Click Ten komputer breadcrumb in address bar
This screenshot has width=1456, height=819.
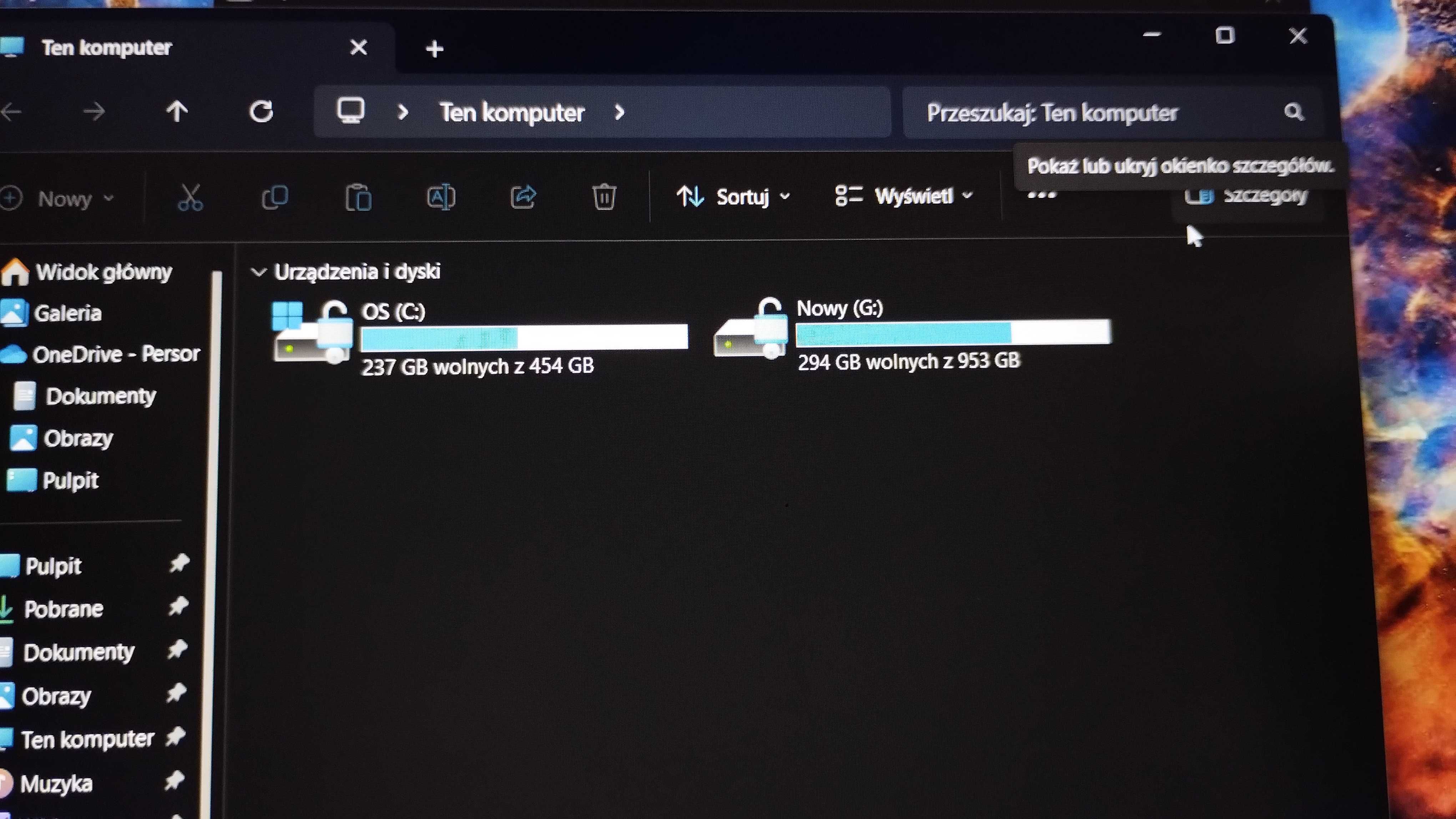pos(512,112)
